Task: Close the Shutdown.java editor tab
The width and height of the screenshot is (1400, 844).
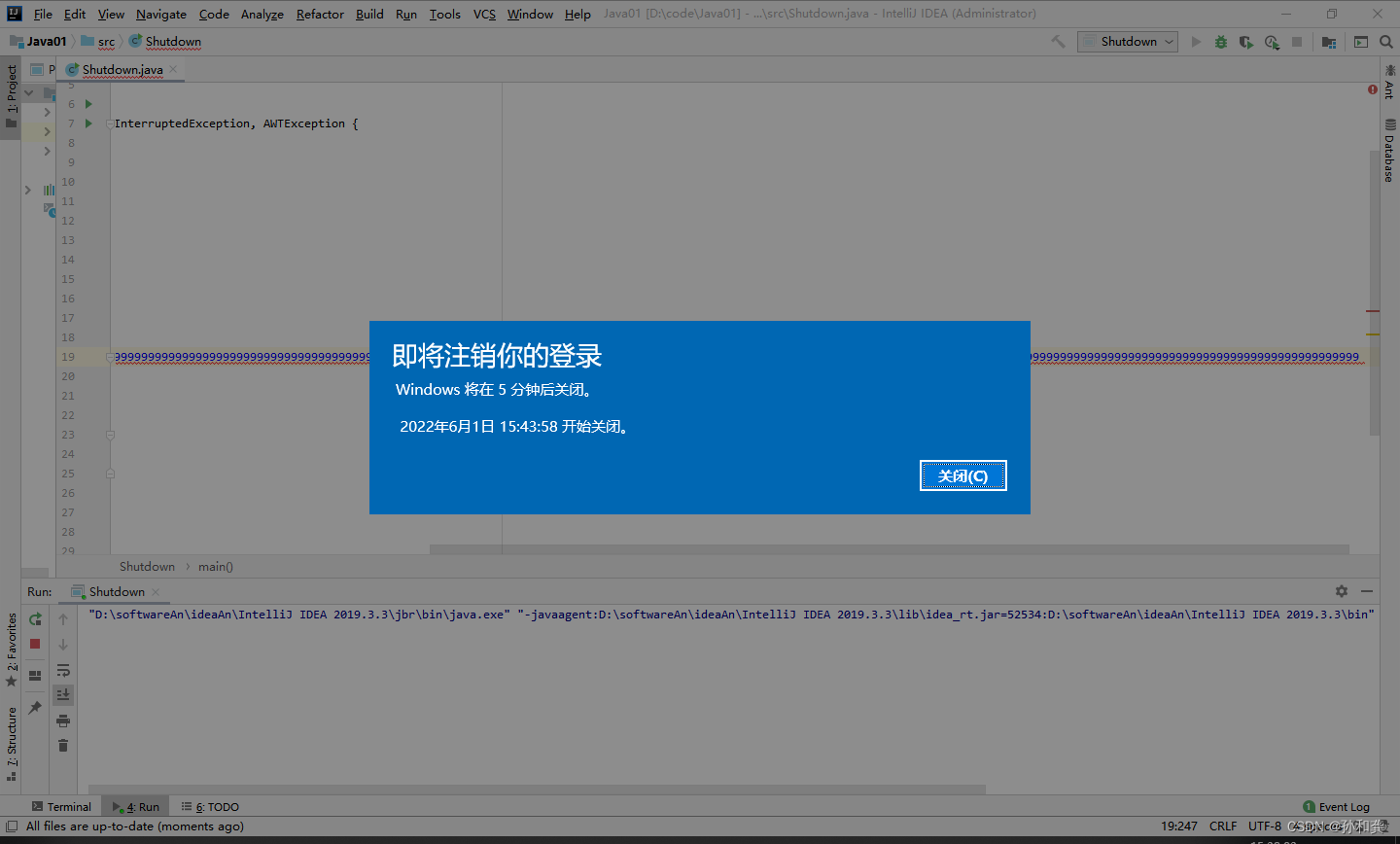Action: [x=173, y=69]
